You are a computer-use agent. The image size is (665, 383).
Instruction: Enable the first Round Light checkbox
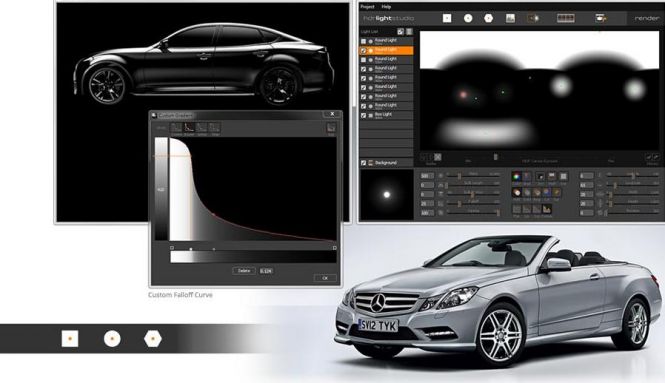pyautogui.click(x=363, y=41)
